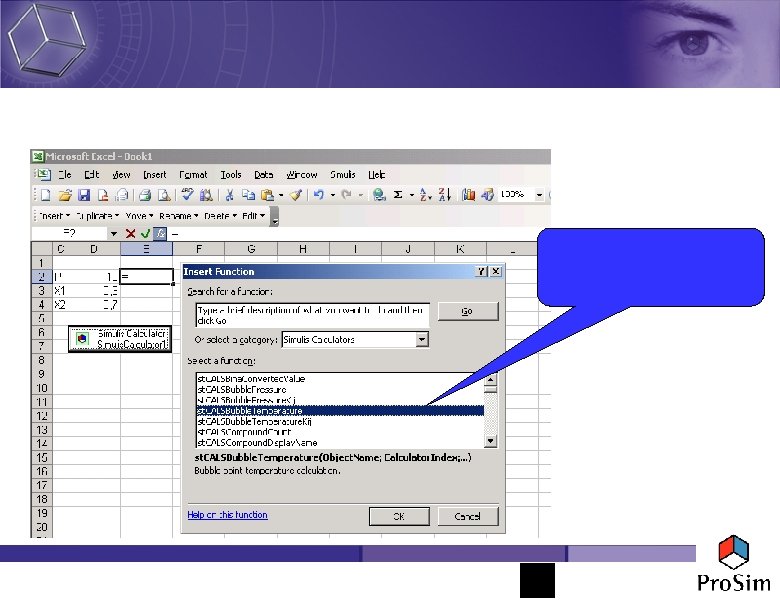The image size is (780, 600).
Task: Open the AutoSum functions dropdown arrow
Action: click(411, 196)
